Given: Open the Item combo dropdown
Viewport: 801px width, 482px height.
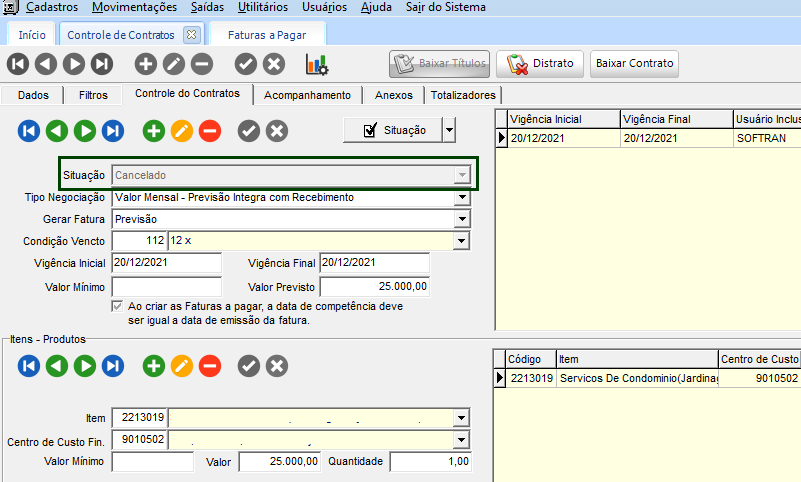Looking at the screenshot, I should (461, 418).
